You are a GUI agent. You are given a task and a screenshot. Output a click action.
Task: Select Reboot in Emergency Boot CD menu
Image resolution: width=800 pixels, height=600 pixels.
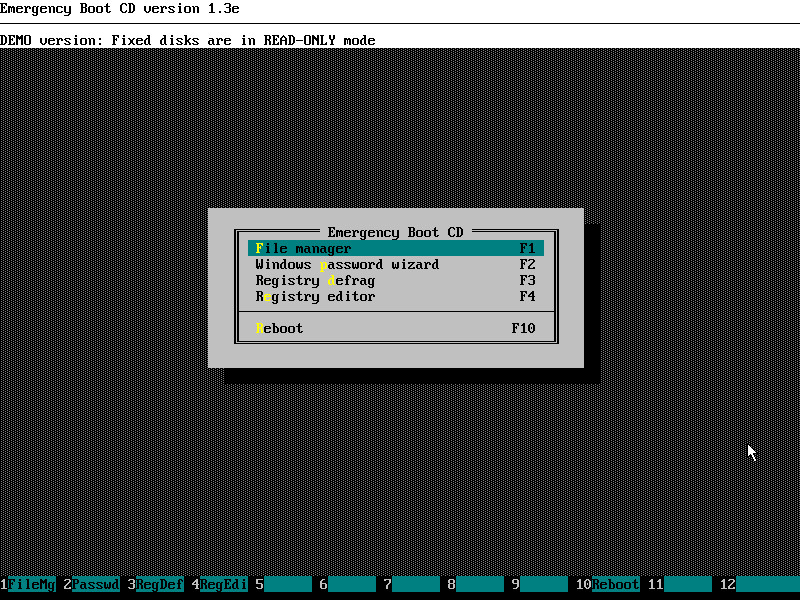[x=396, y=328]
